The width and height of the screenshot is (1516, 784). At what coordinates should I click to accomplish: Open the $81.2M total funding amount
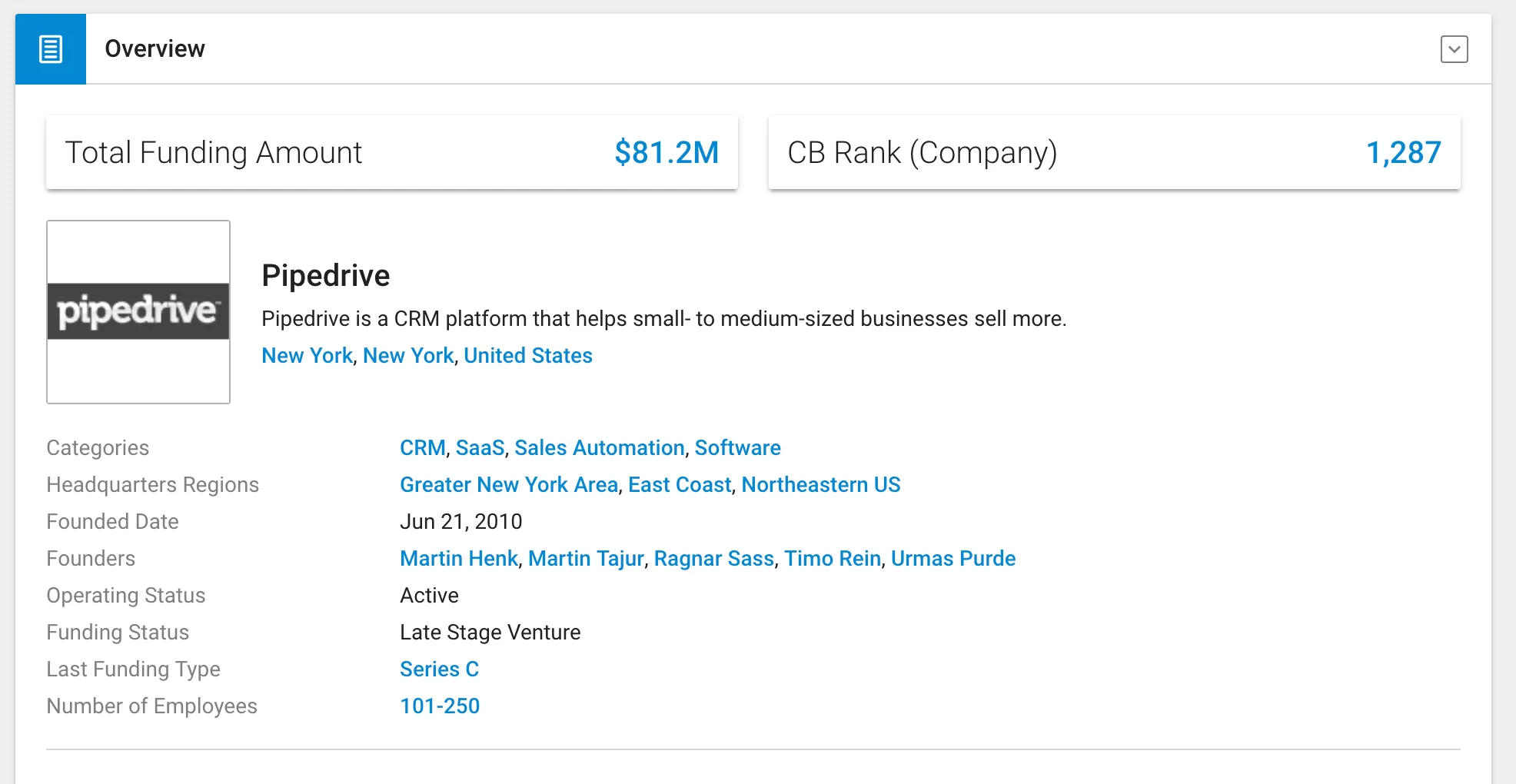pyautogui.click(x=666, y=153)
